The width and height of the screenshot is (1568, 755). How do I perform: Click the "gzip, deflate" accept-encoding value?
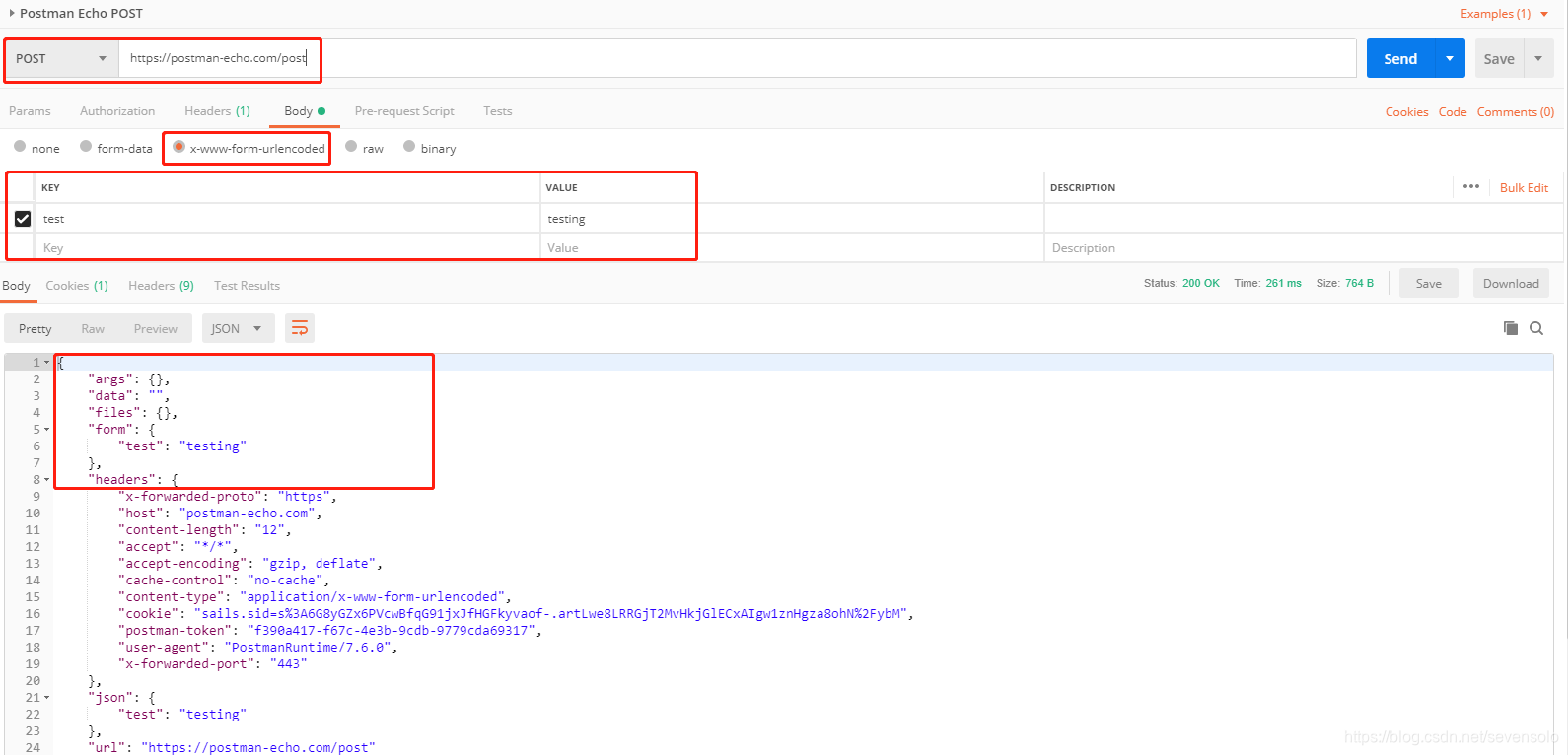(318, 564)
